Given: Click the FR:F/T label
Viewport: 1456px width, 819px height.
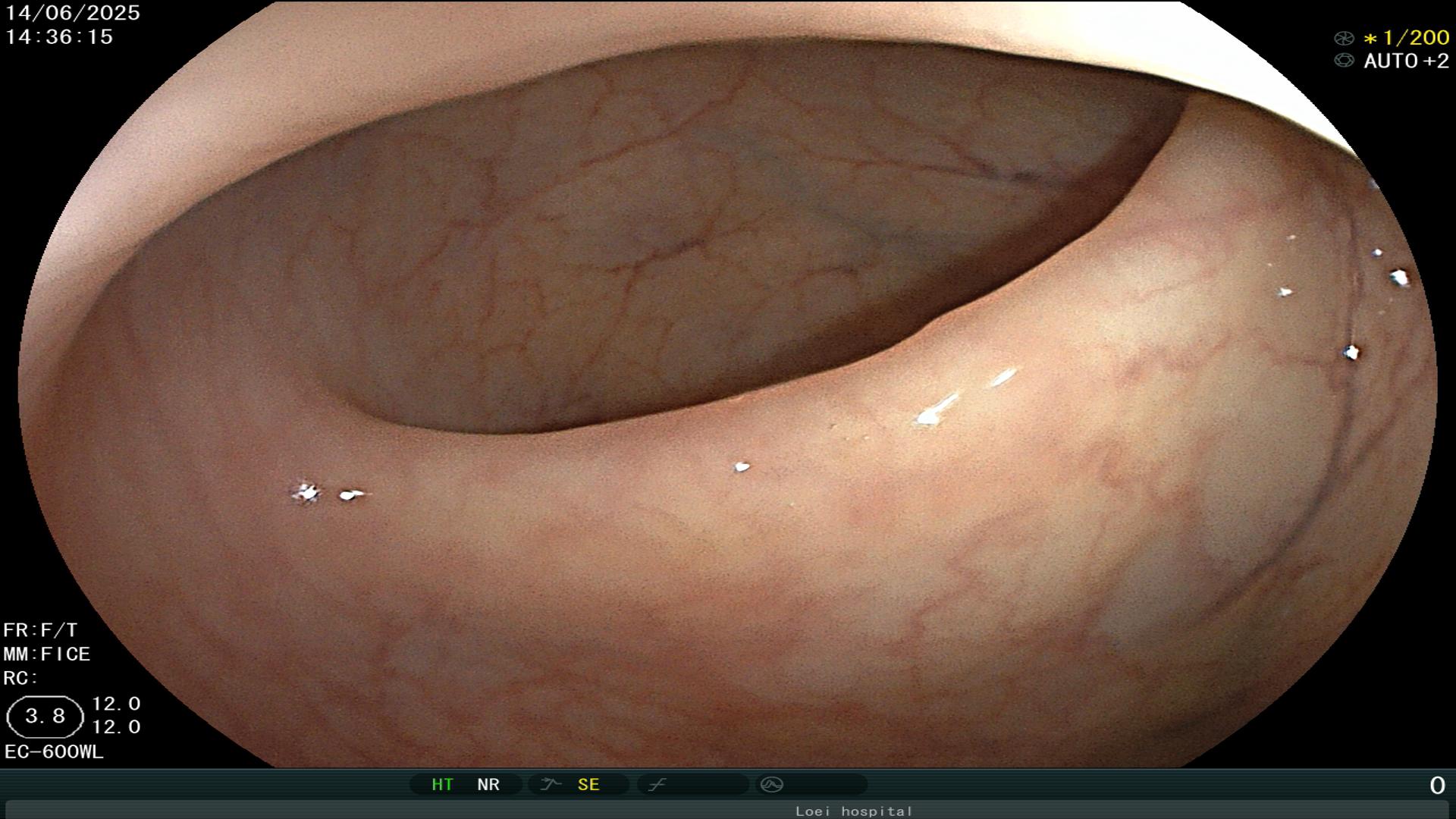Looking at the screenshot, I should pyautogui.click(x=40, y=630).
